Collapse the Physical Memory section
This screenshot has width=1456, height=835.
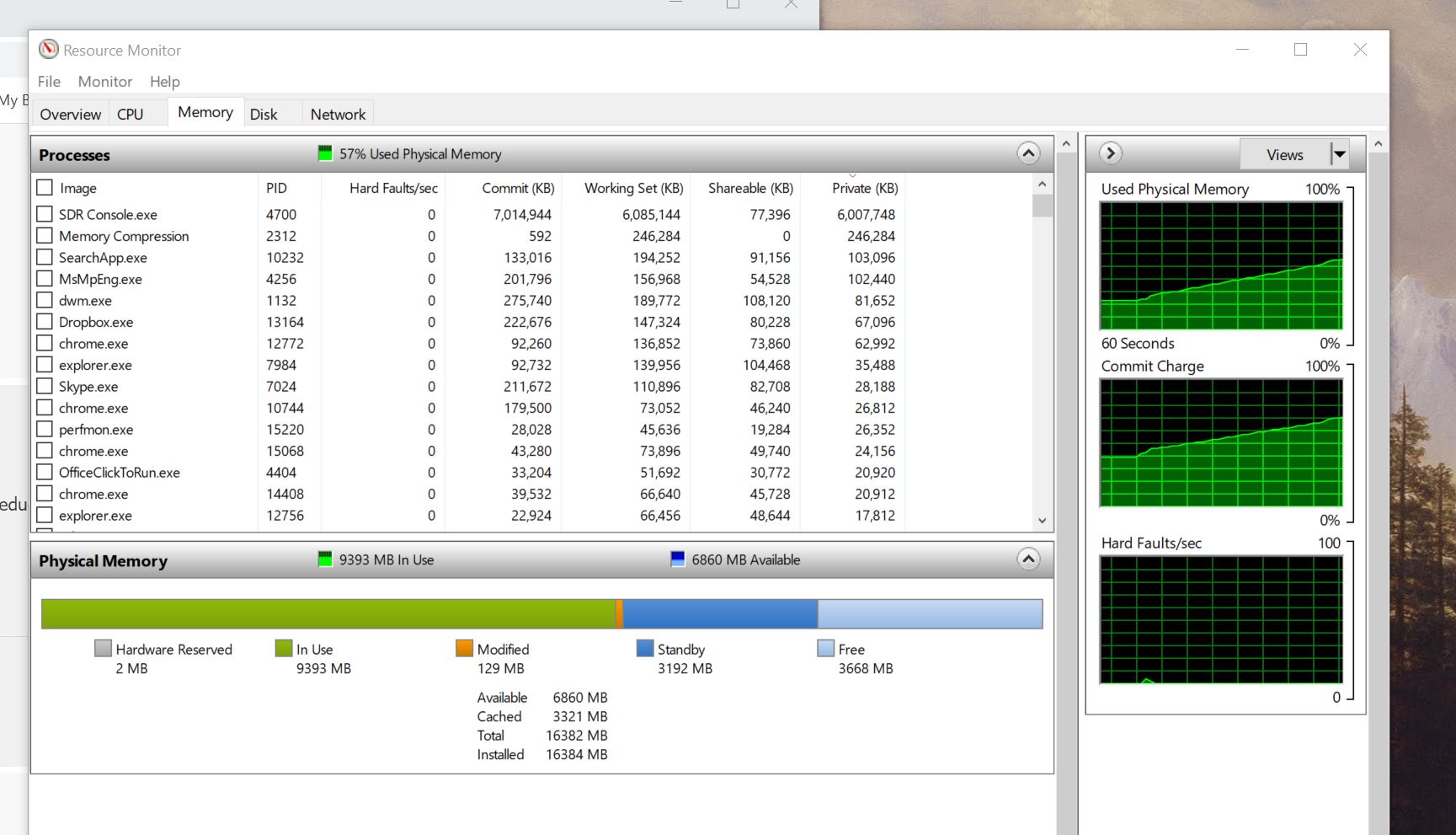tap(1028, 559)
